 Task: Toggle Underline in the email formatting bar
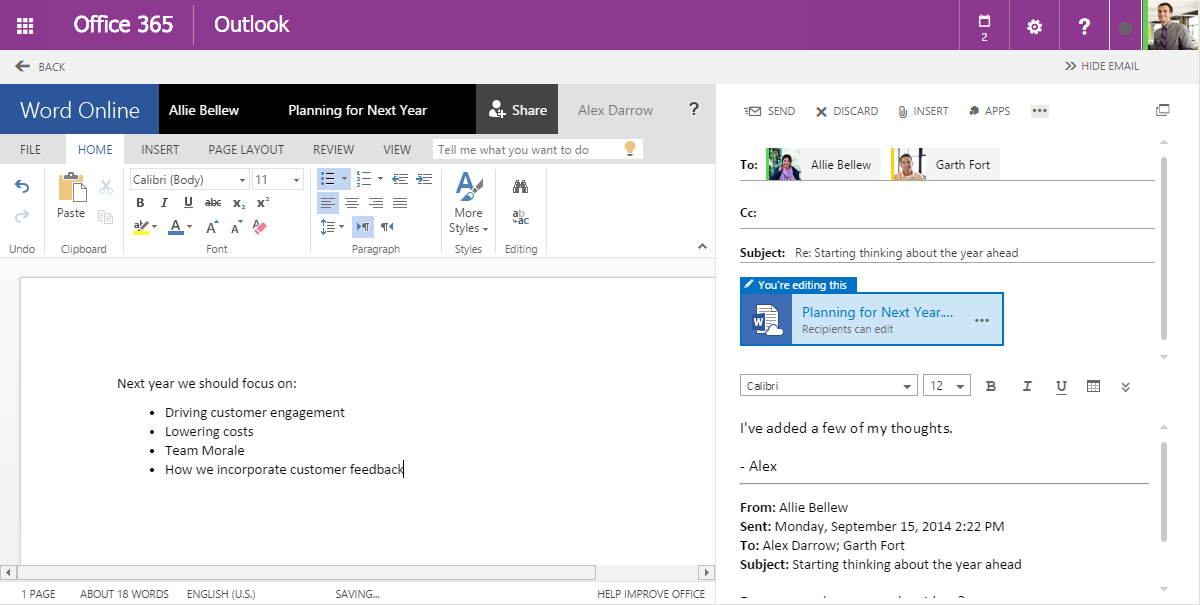tap(1061, 386)
